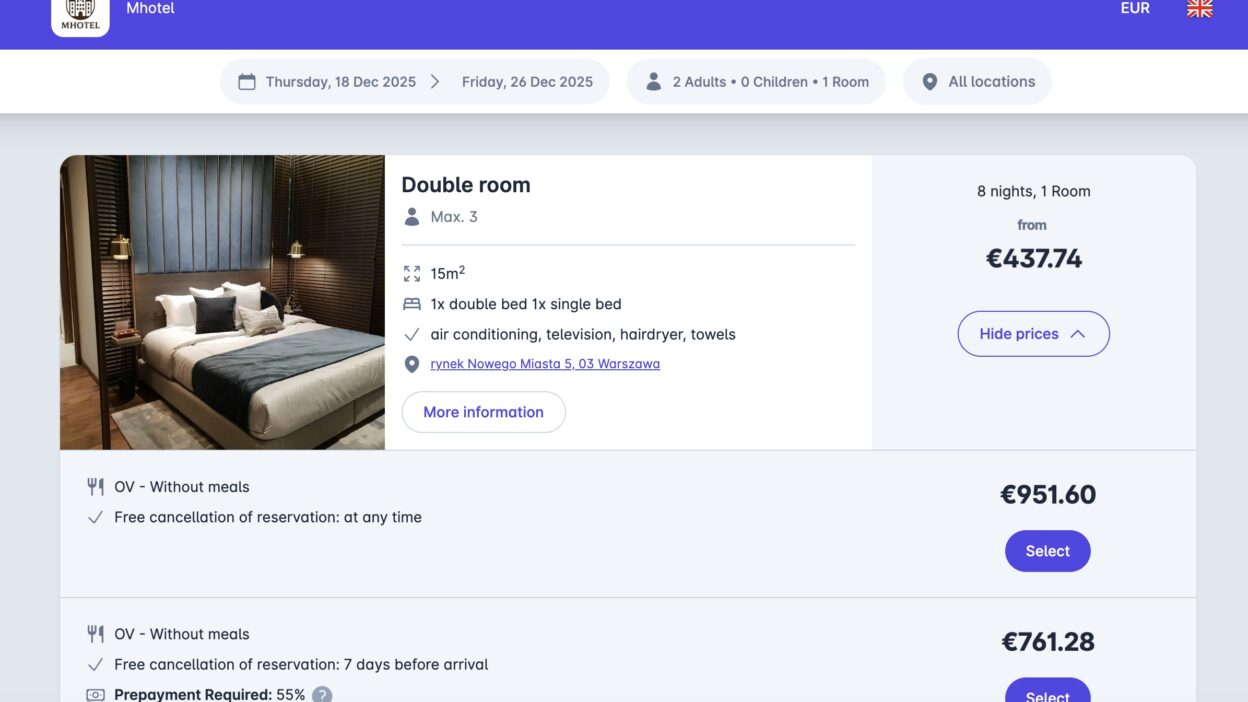Viewport: 1248px width, 702px height.
Task: Open the rynek Nowego Miasta address link
Action: point(545,363)
